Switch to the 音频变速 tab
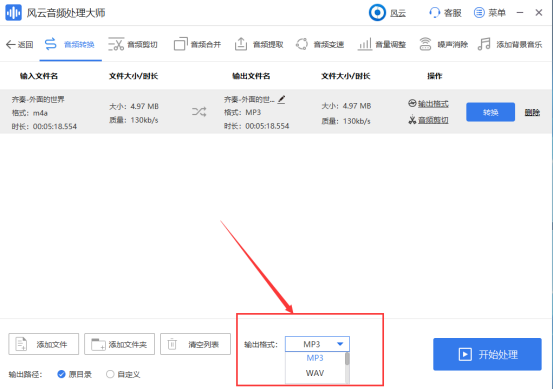This screenshot has height=389, width=554. click(320, 45)
